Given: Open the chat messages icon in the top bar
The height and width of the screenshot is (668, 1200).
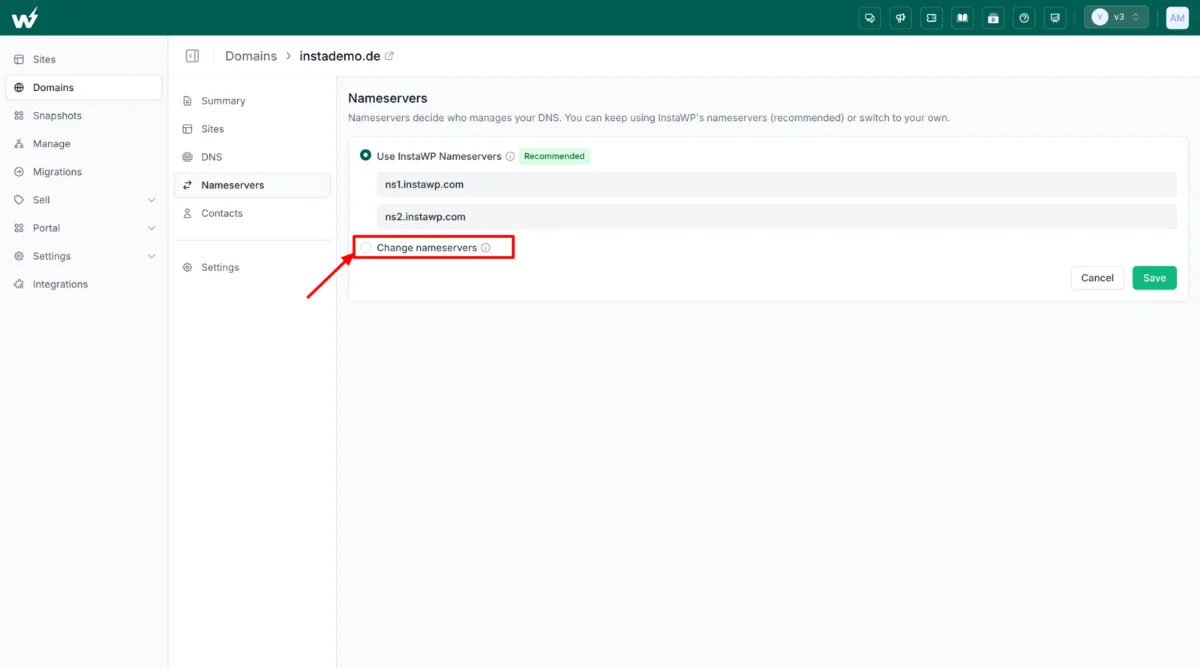Looking at the screenshot, I should tap(870, 17).
